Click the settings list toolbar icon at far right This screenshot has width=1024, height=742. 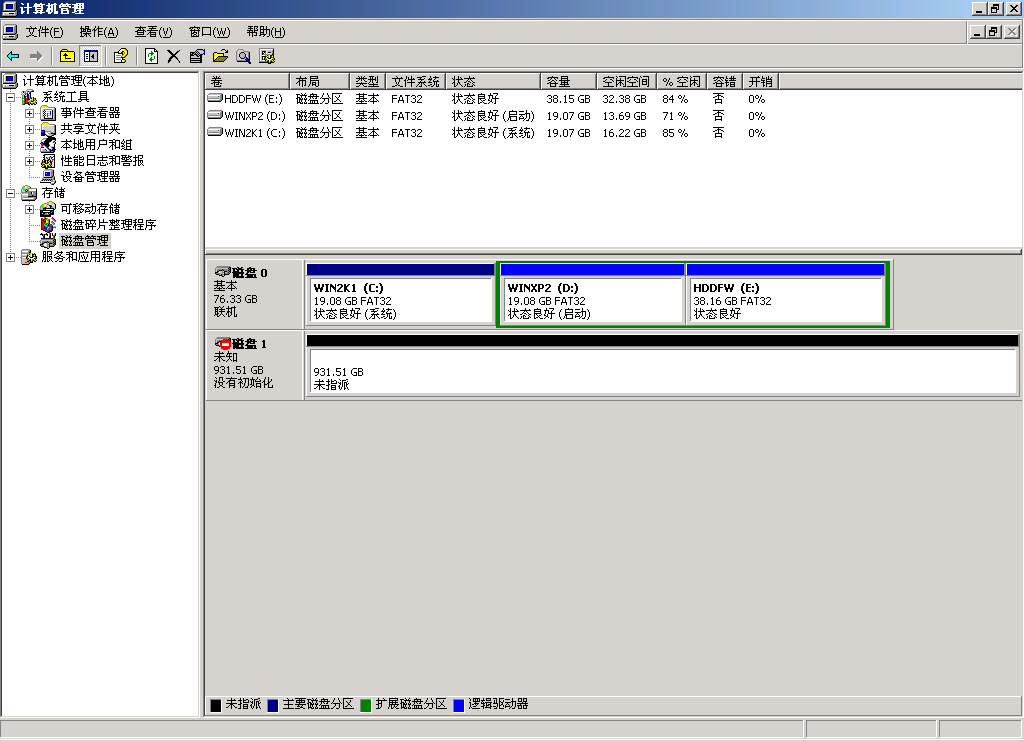pyautogui.click(x=267, y=56)
